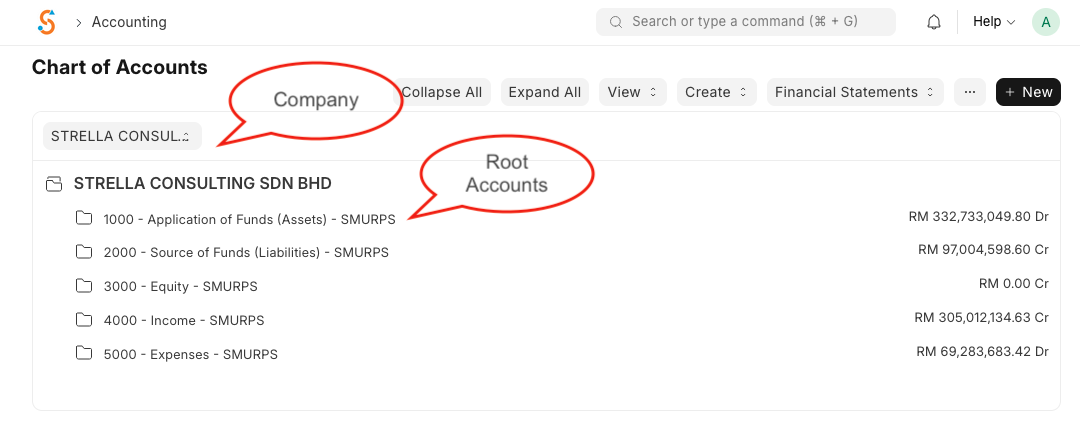Go to the Accounting breadcrumb link
This screenshot has width=1080, height=435.
129,22
